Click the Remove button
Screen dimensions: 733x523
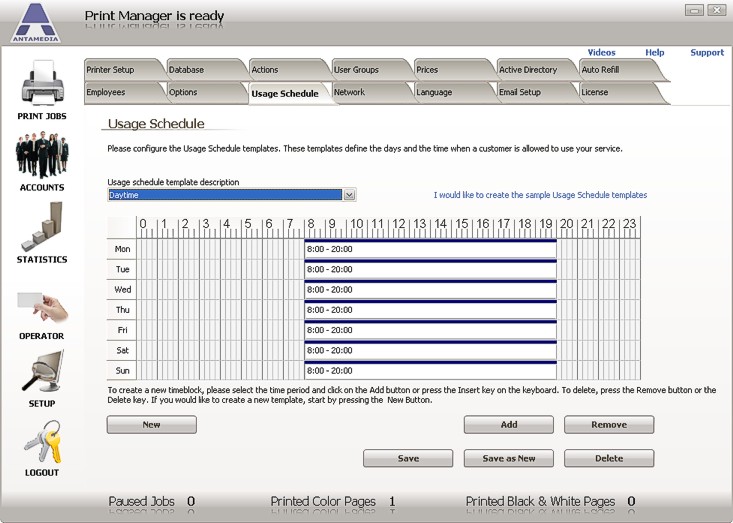(609, 424)
